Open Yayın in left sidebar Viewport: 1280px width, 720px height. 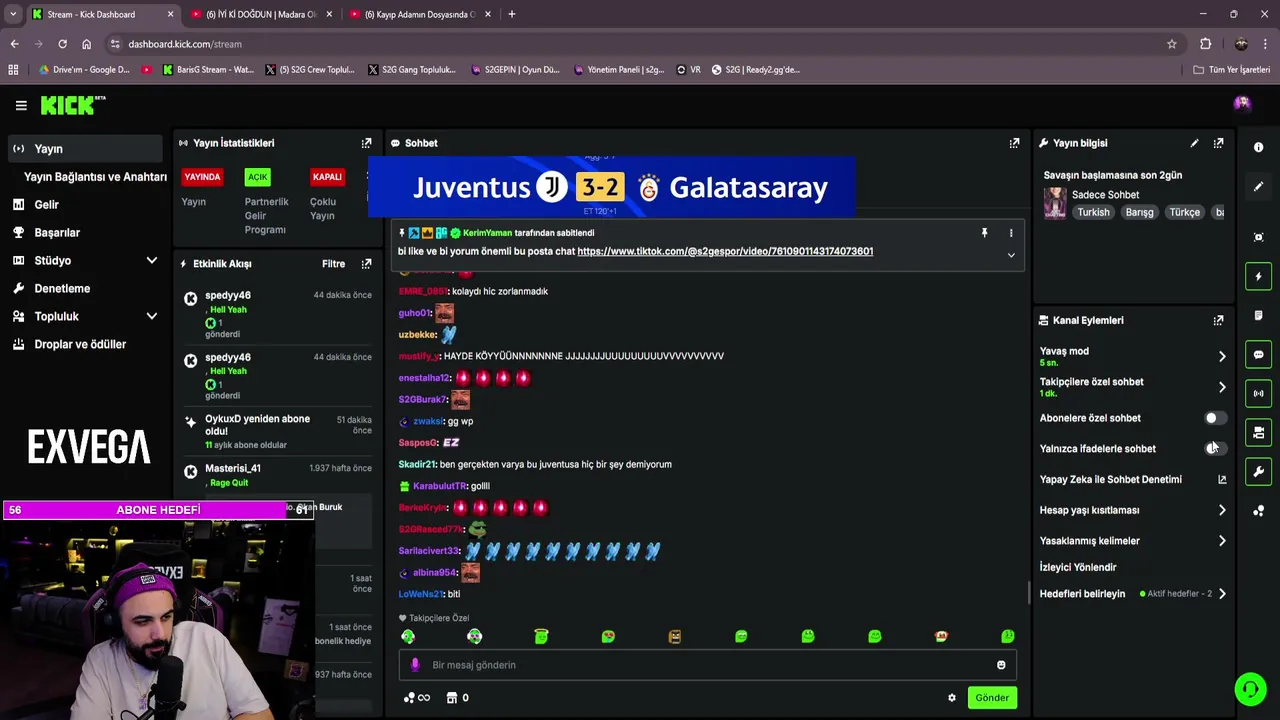[84, 149]
